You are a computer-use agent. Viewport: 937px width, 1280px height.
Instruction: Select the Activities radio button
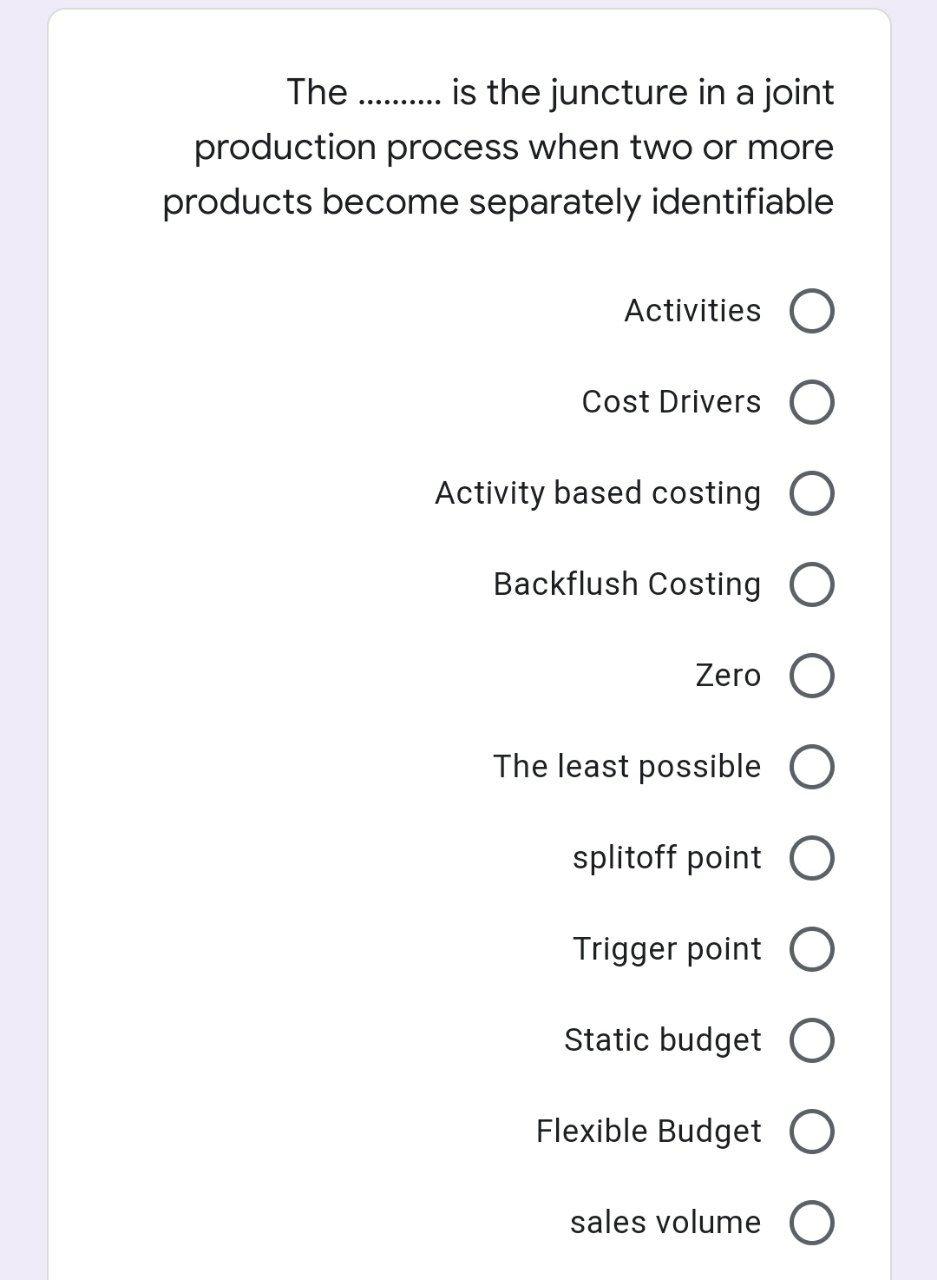point(810,311)
